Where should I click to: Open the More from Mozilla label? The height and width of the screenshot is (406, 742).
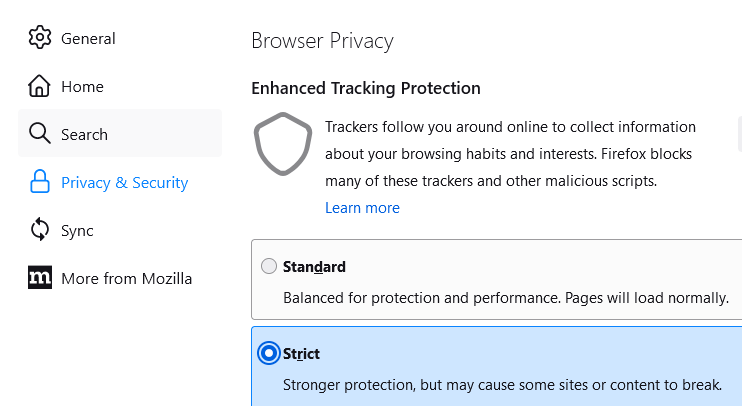(x=126, y=278)
